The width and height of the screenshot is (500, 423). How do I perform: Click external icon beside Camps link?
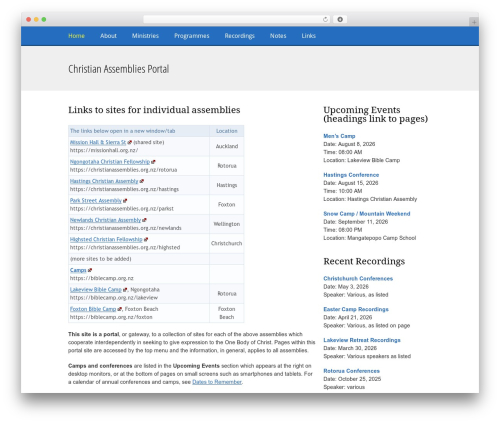click(x=90, y=270)
